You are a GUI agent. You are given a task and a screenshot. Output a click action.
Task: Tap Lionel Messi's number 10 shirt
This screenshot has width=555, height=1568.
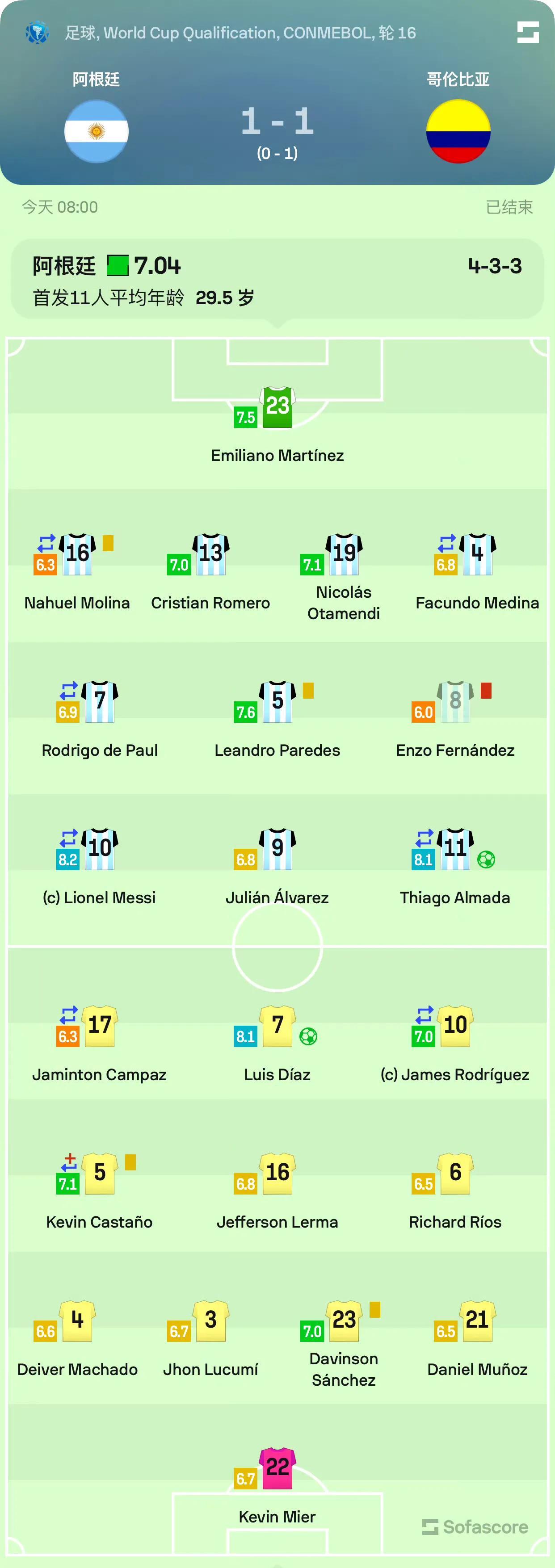pyautogui.click(x=100, y=848)
